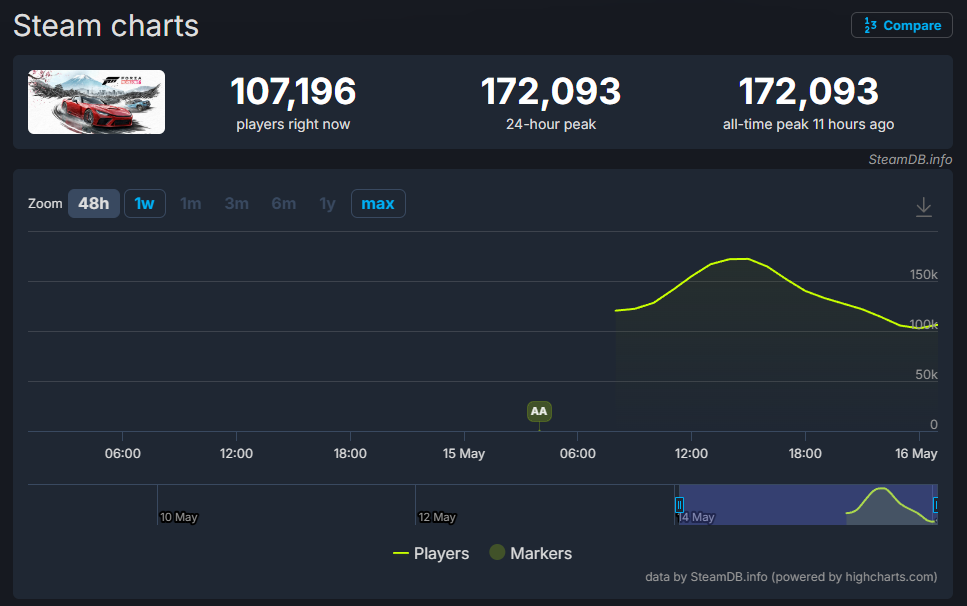The image size is (967, 606).
Task: Click the highlighted navigator range selection
Action: point(807,505)
